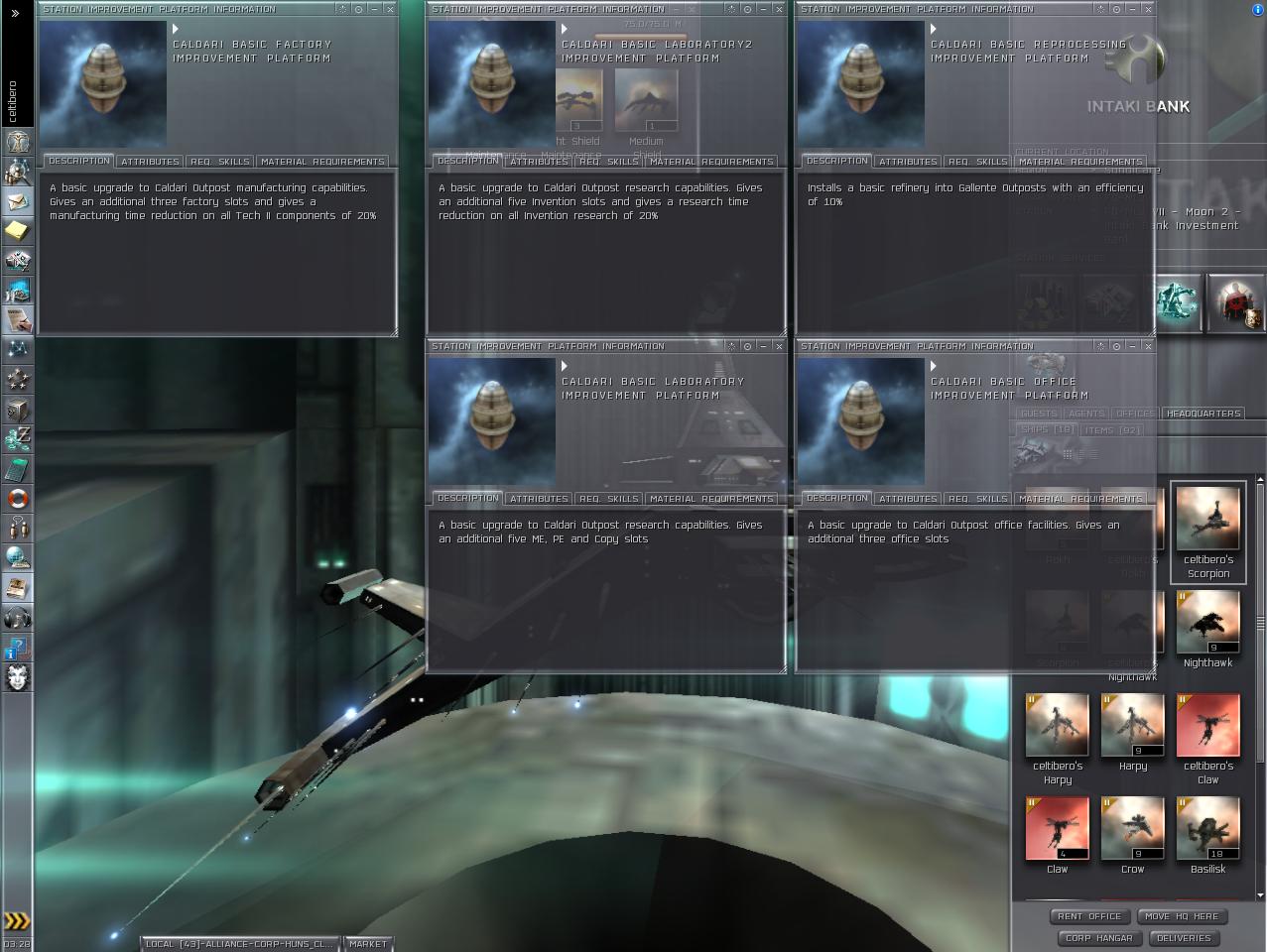The height and width of the screenshot is (952, 1267).
Task: Open the star map sidebar icon
Action: coord(17,350)
